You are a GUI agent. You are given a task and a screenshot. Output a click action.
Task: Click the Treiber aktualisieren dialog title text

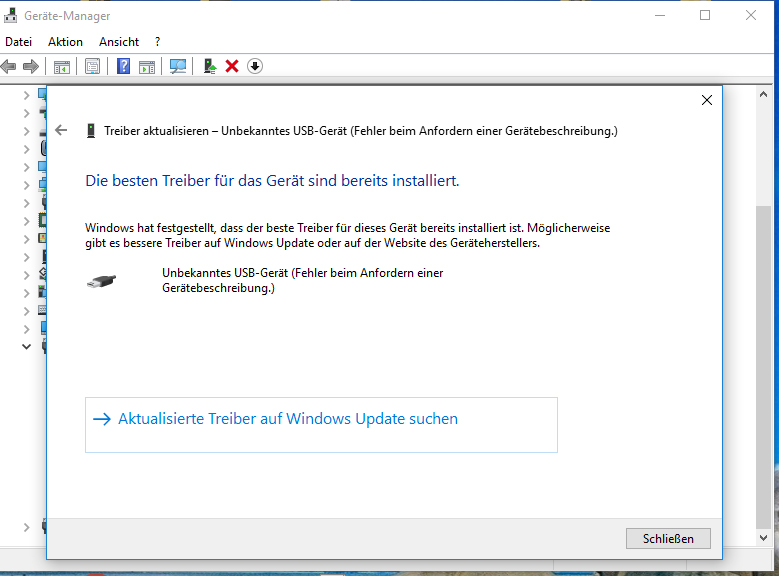click(x=361, y=131)
